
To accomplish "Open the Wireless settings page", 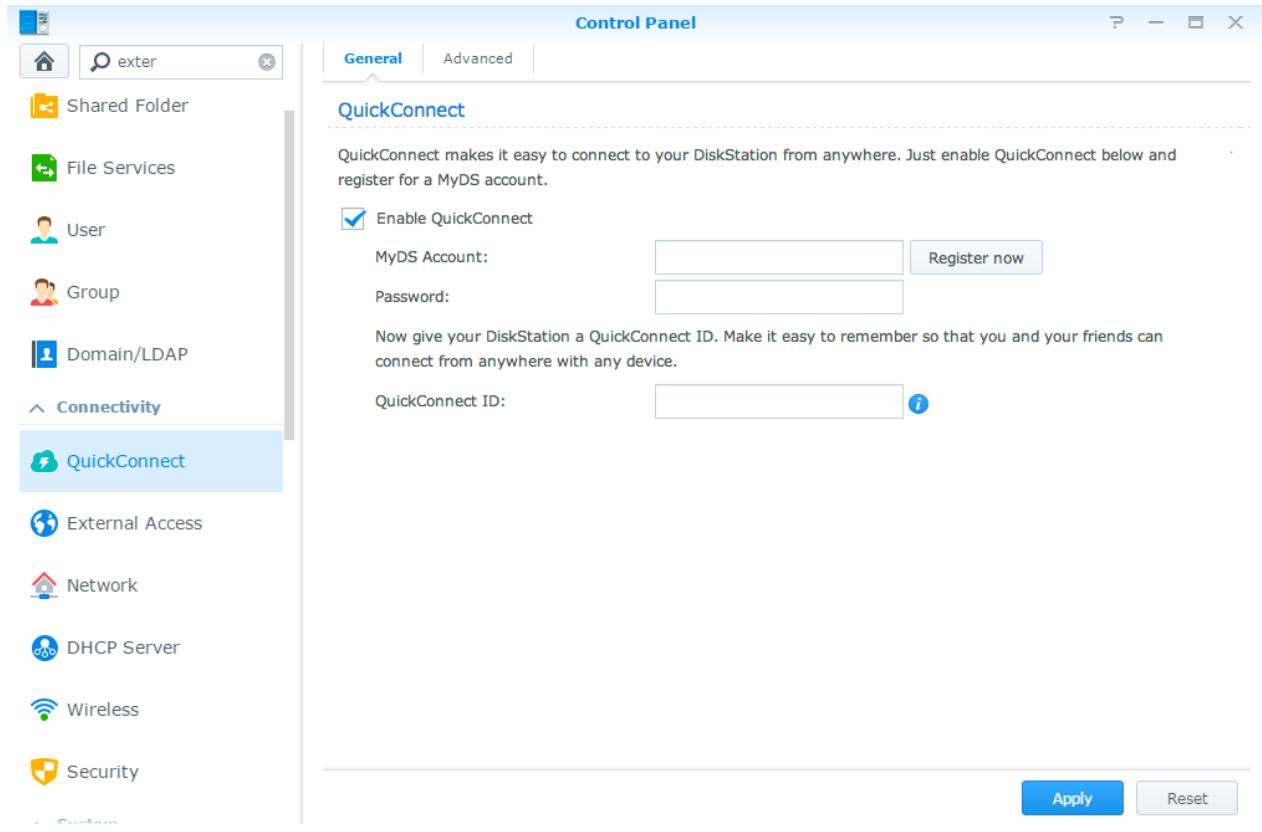I will 151,710.
